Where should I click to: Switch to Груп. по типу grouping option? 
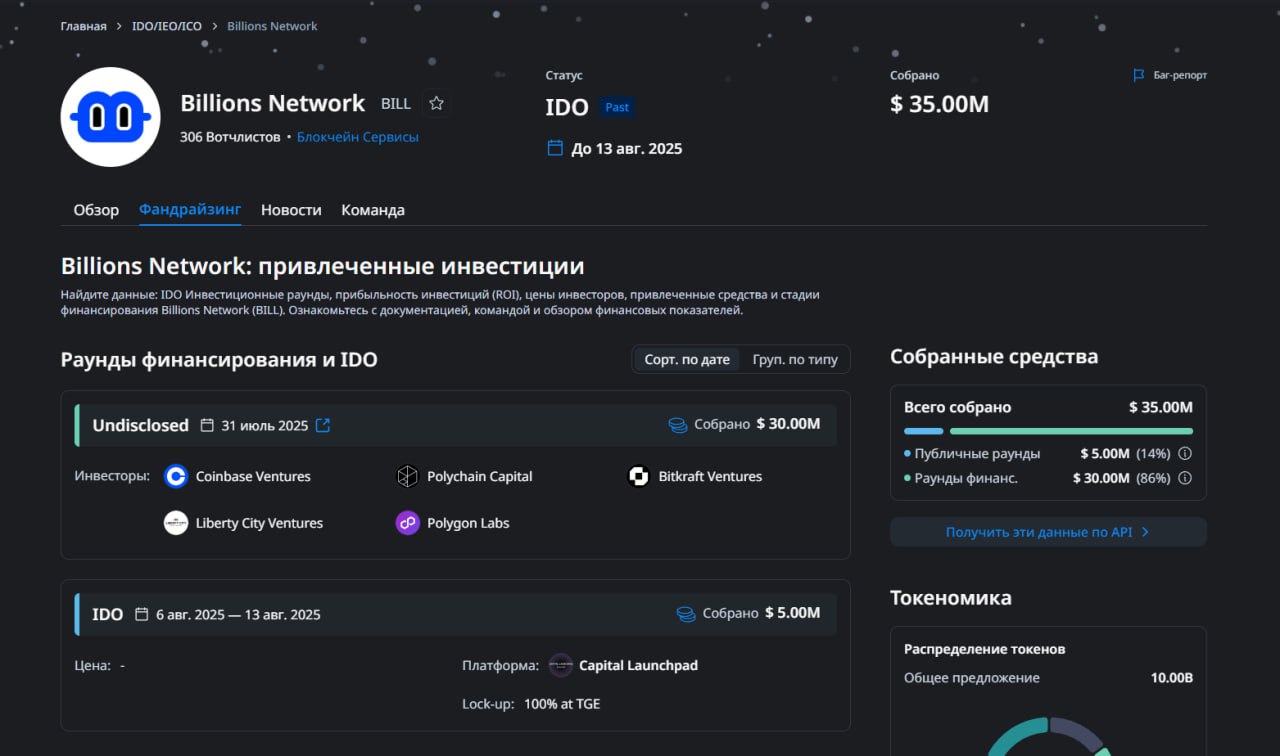[x=795, y=359]
